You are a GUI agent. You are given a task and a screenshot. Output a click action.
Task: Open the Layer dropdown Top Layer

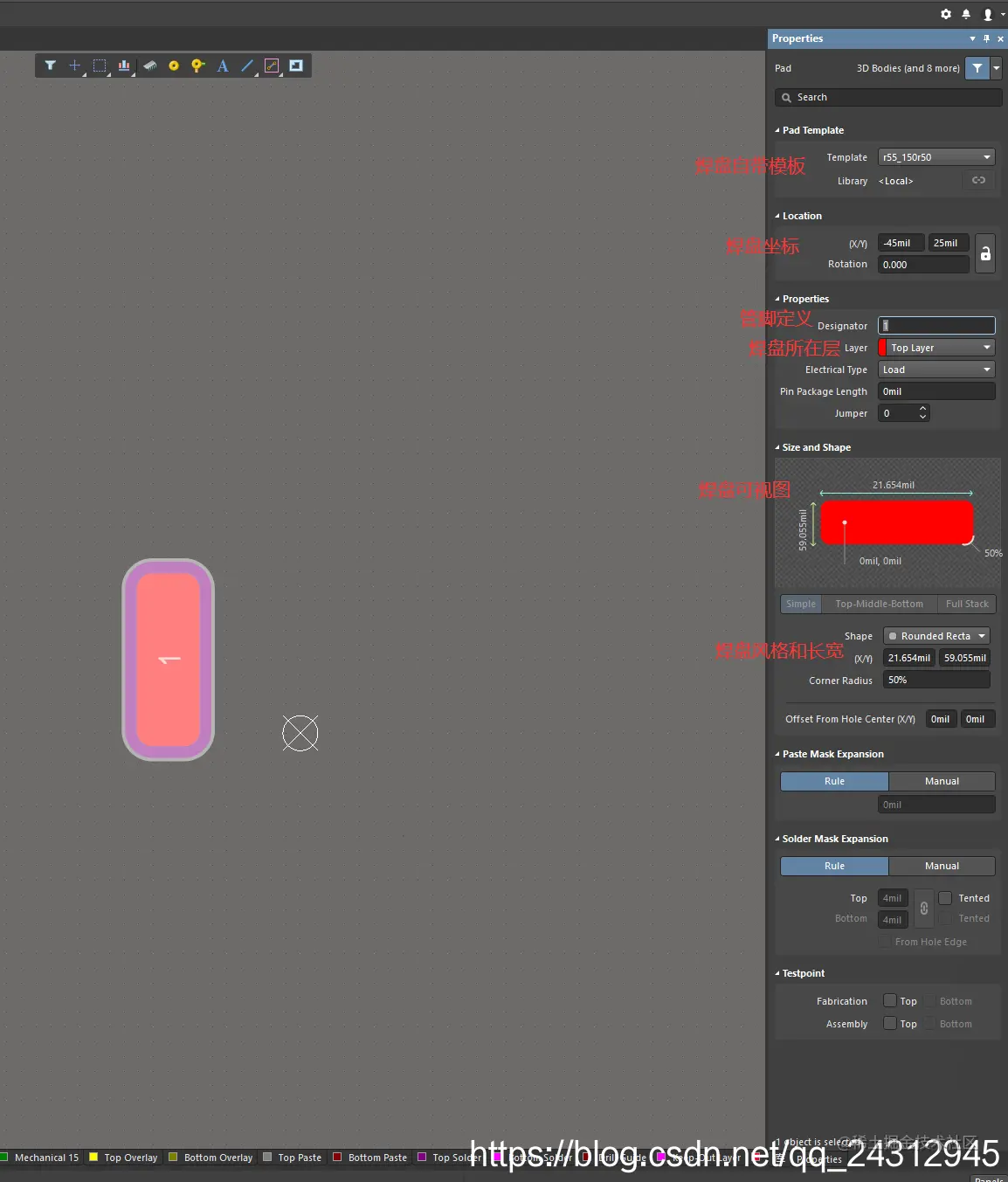[936, 348]
